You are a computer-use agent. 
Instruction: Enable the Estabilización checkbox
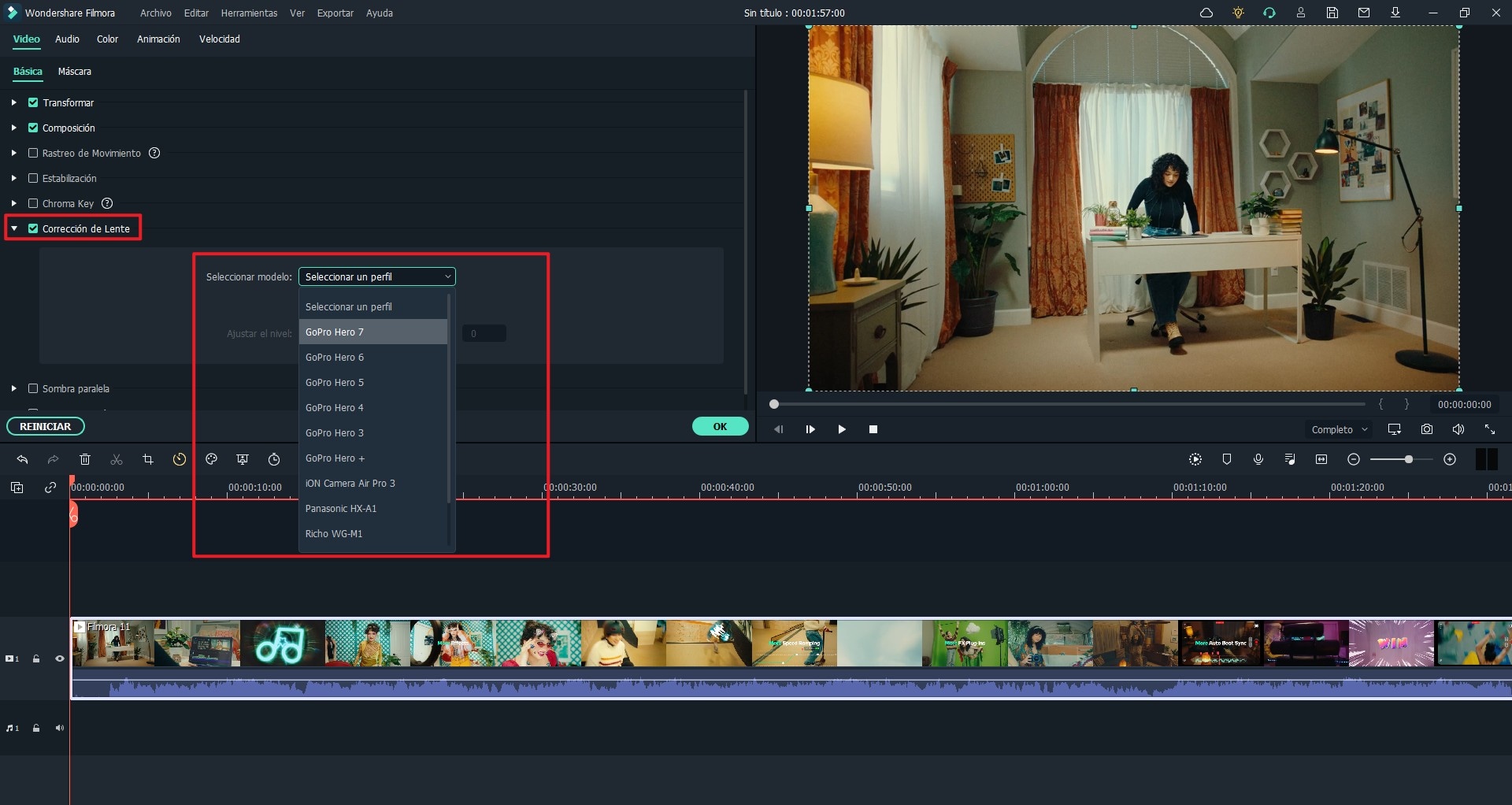click(33, 178)
